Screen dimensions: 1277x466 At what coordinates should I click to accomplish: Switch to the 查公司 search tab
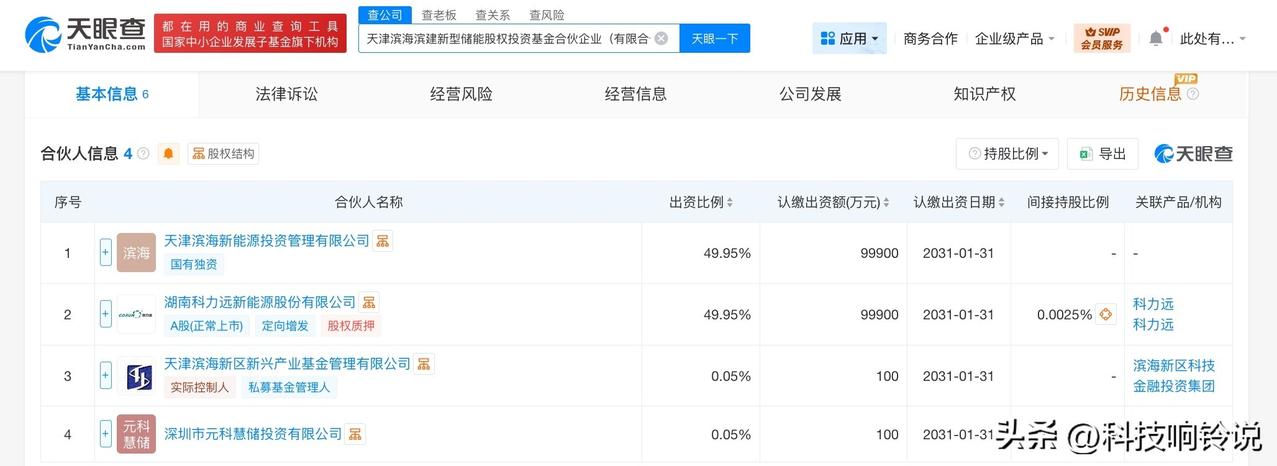tap(385, 15)
